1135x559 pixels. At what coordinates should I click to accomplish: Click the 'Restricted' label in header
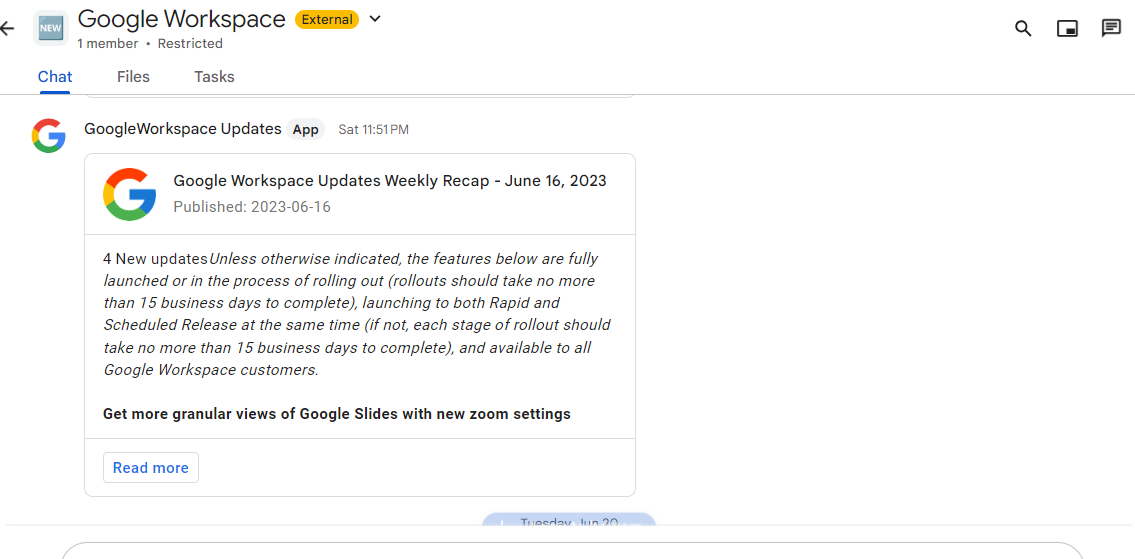point(190,43)
